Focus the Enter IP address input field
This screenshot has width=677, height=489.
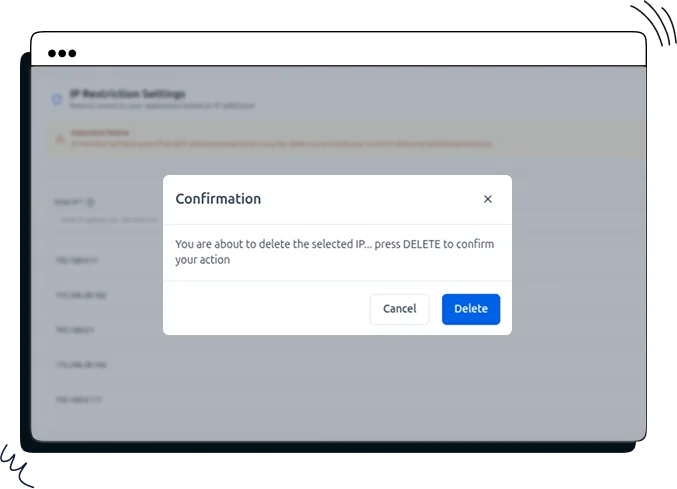coord(110,218)
